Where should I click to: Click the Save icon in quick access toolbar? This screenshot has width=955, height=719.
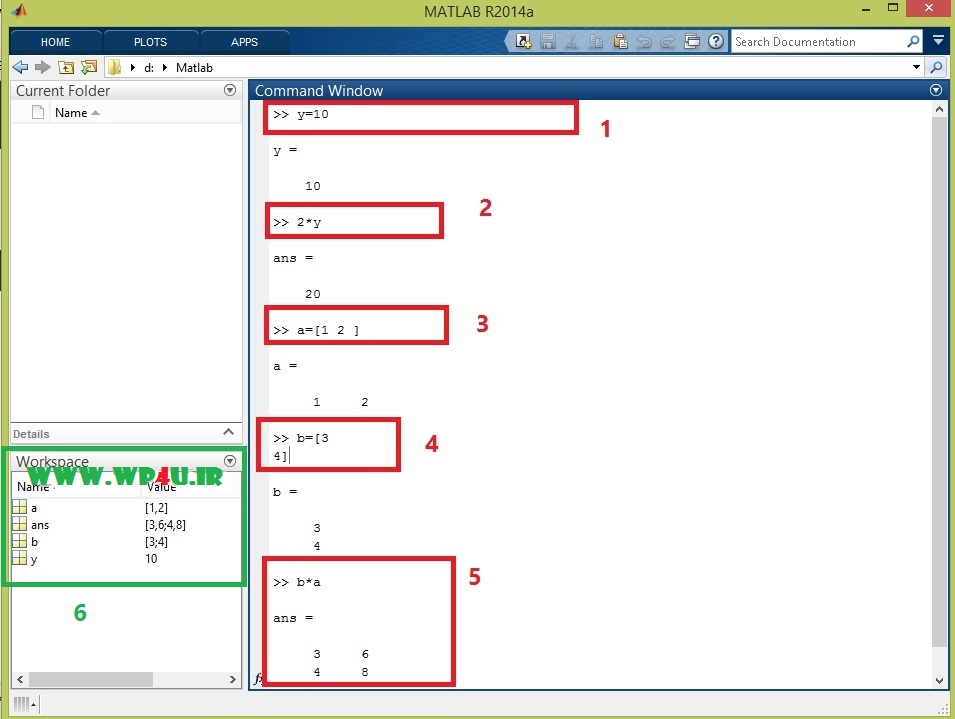click(x=548, y=41)
